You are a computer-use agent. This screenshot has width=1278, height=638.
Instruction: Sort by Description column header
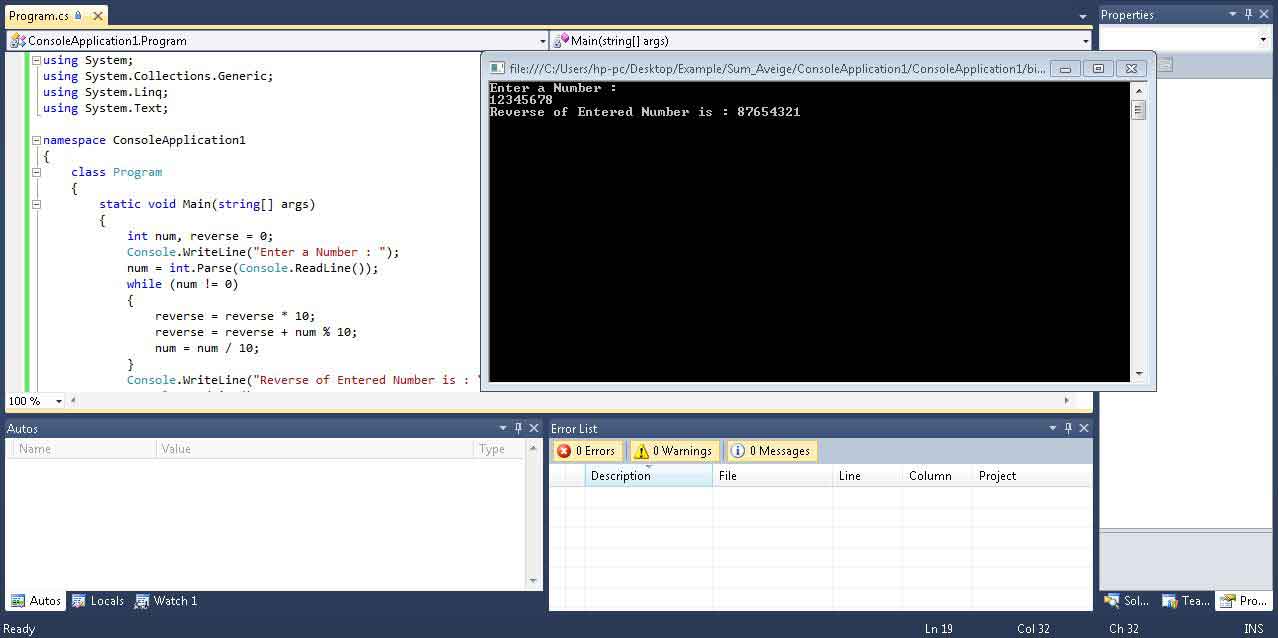pyautogui.click(x=647, y=476)
